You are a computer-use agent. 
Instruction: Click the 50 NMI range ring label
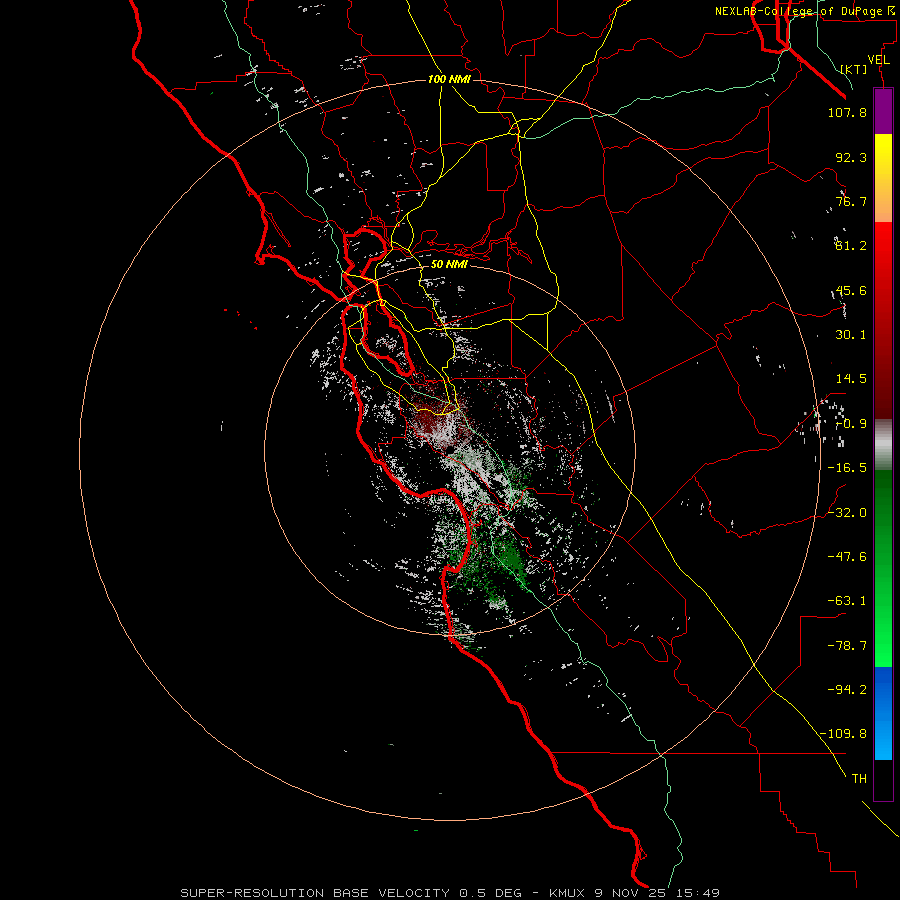(x=449, y=264)
